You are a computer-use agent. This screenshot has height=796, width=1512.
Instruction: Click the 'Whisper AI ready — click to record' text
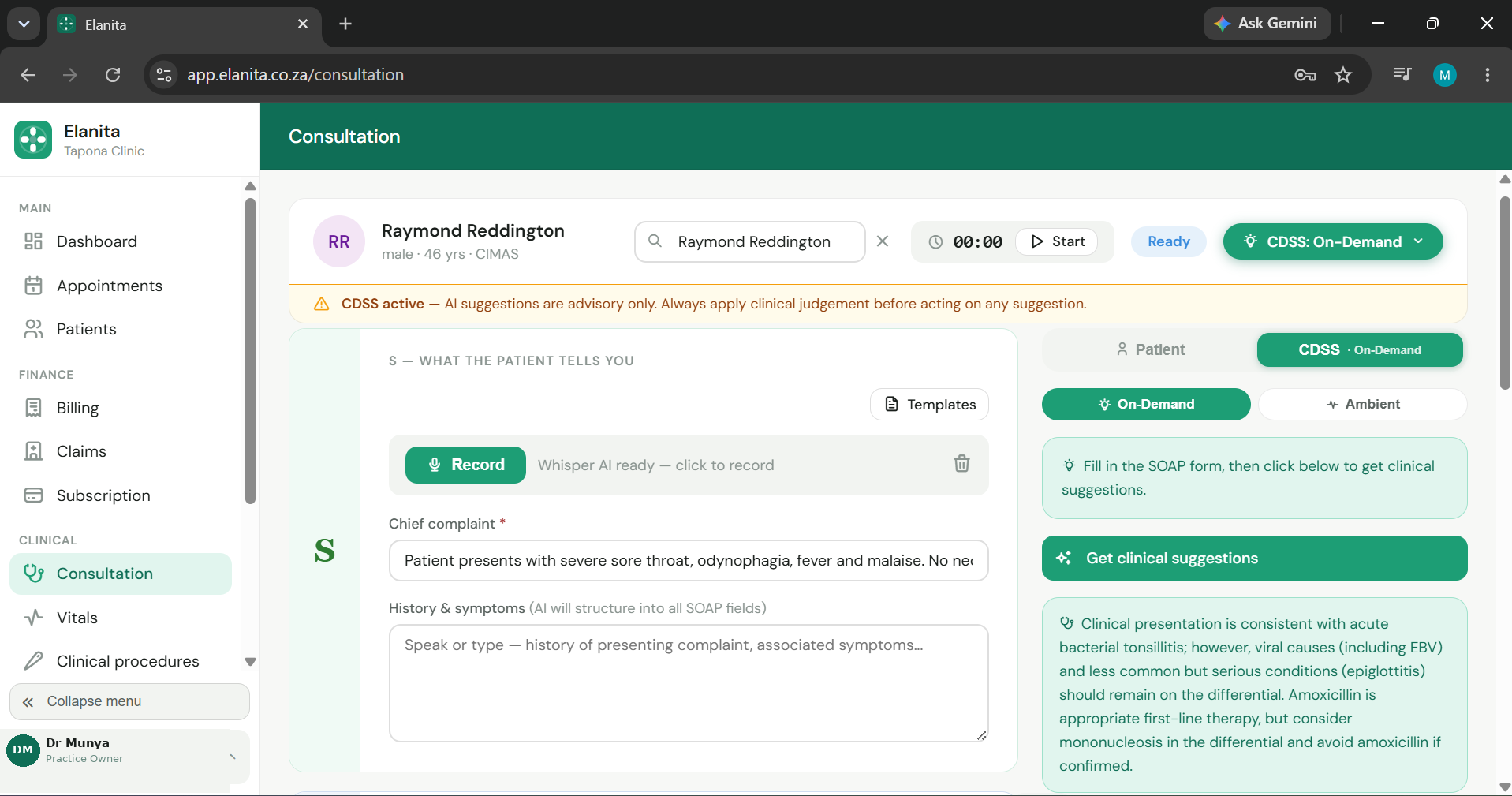pyautogui.click(x=656, y=465)
